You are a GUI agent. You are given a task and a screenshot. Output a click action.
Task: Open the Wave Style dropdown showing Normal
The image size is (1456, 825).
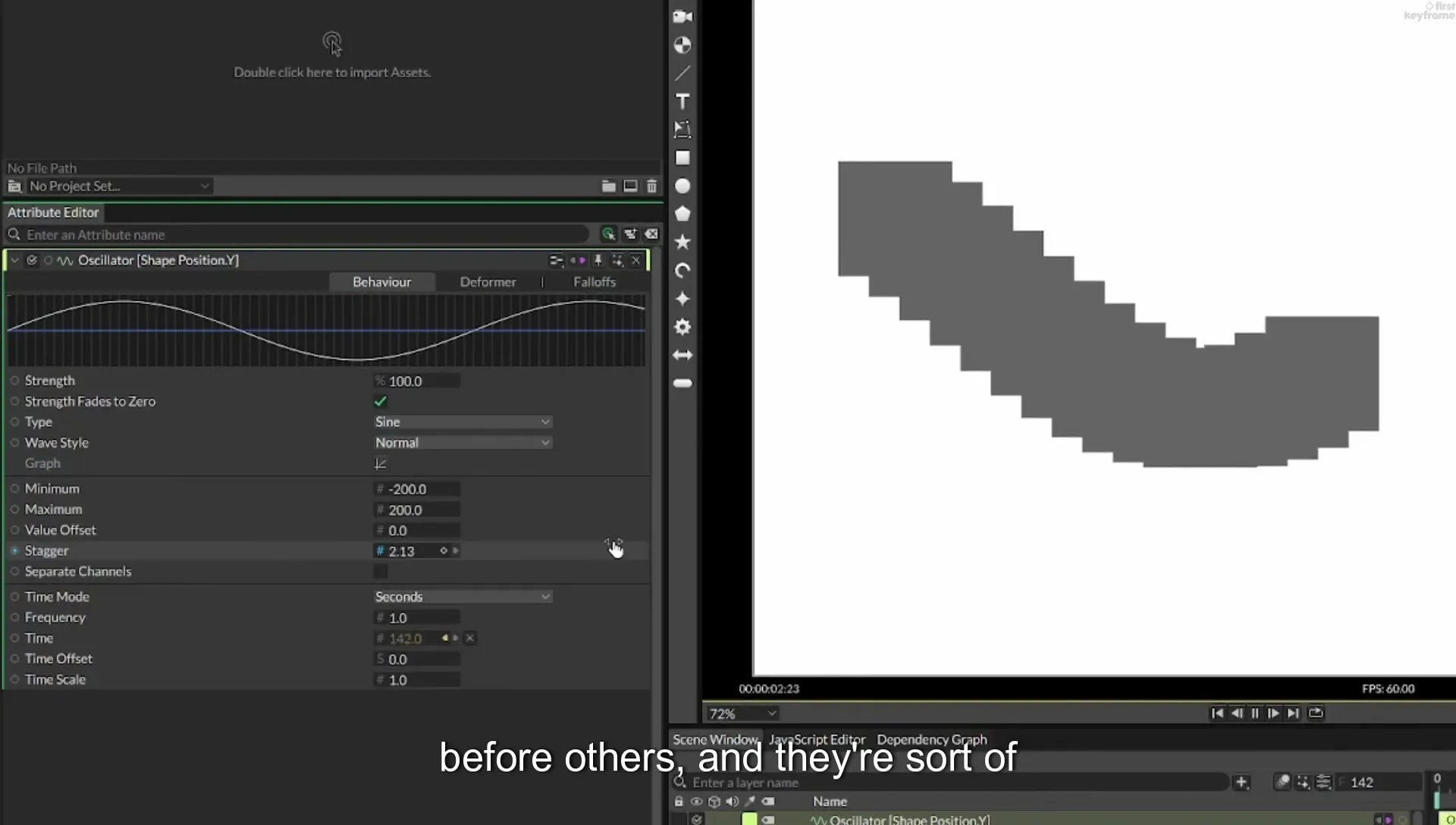click(x=463, y=443)
